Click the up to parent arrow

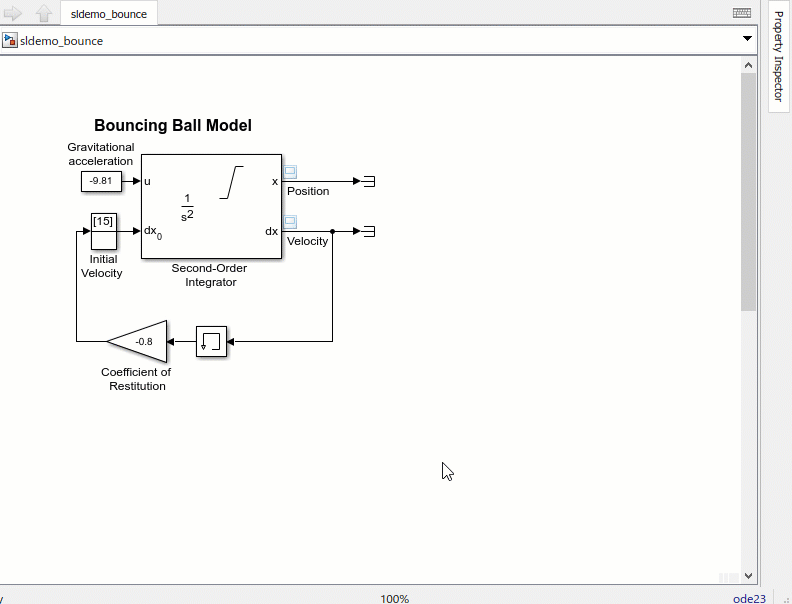pos(44,13)
